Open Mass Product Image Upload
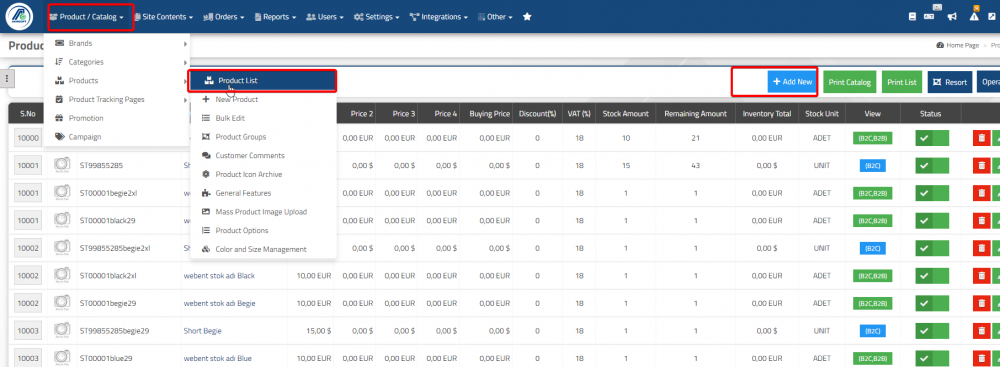Screen dimensions: 1000x367 point(263,212)
